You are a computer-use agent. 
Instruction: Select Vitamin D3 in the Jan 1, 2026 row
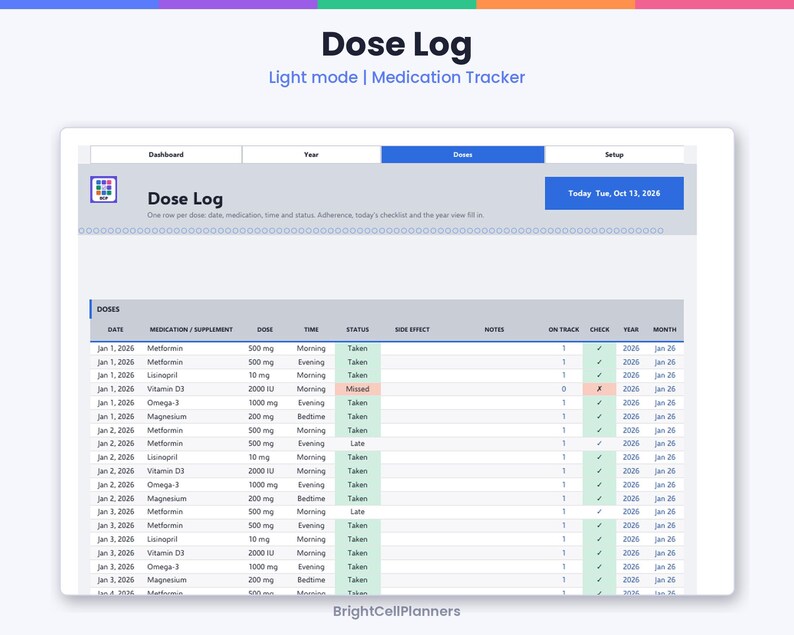pyautogui.click(x=166, y=389)
